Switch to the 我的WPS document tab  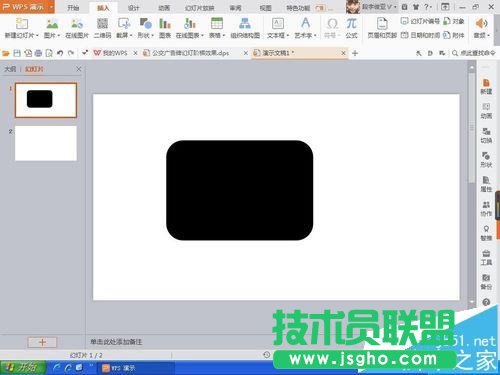[115, 53]
